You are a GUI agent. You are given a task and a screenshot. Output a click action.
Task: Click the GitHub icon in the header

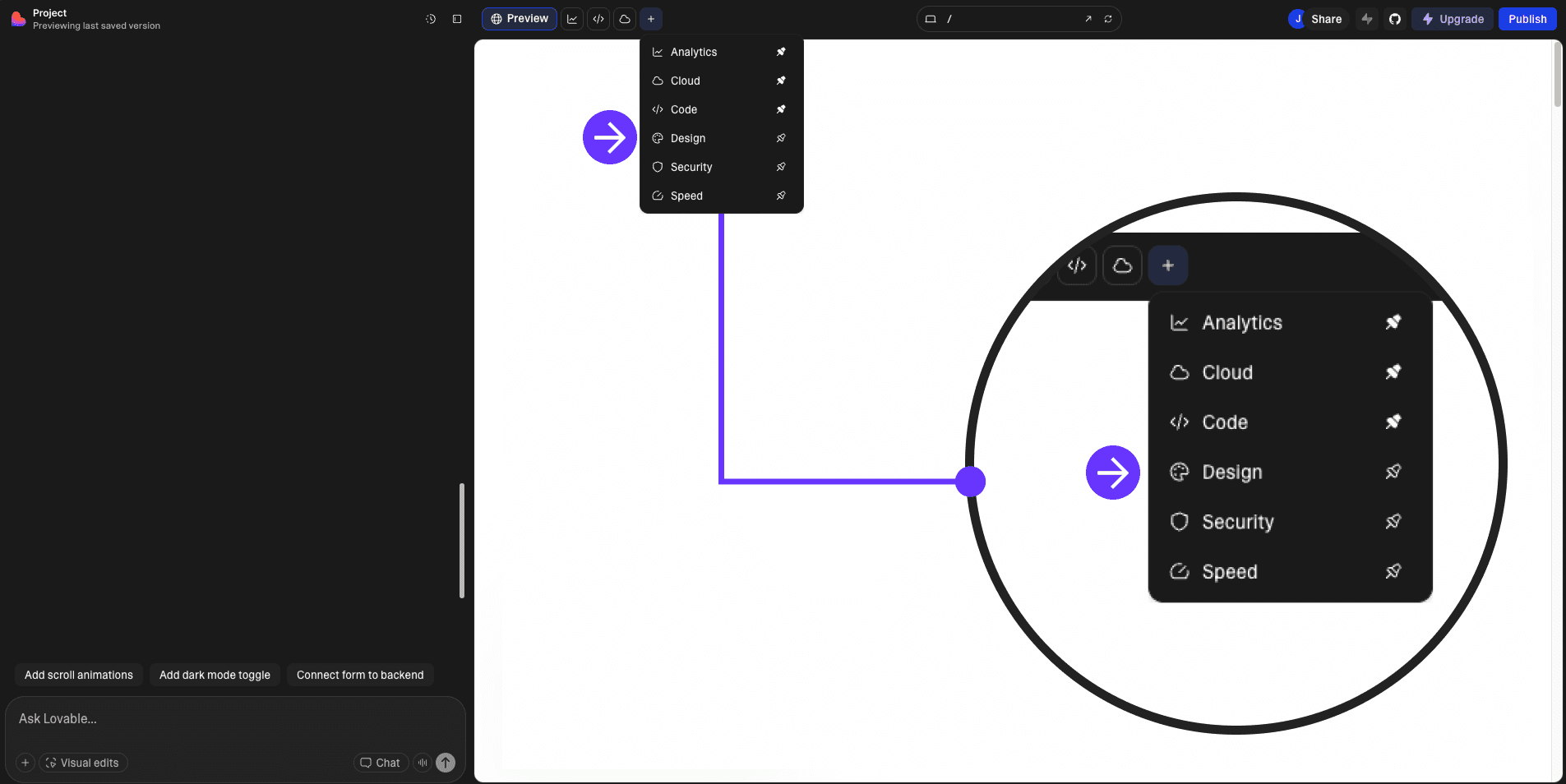pos(1395,19)
